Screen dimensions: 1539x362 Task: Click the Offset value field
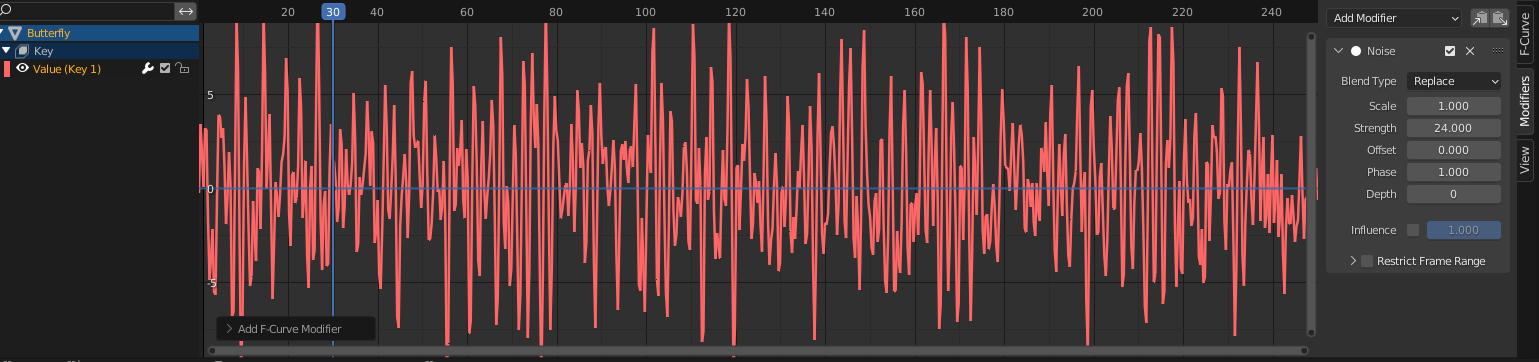(1454, 150)
